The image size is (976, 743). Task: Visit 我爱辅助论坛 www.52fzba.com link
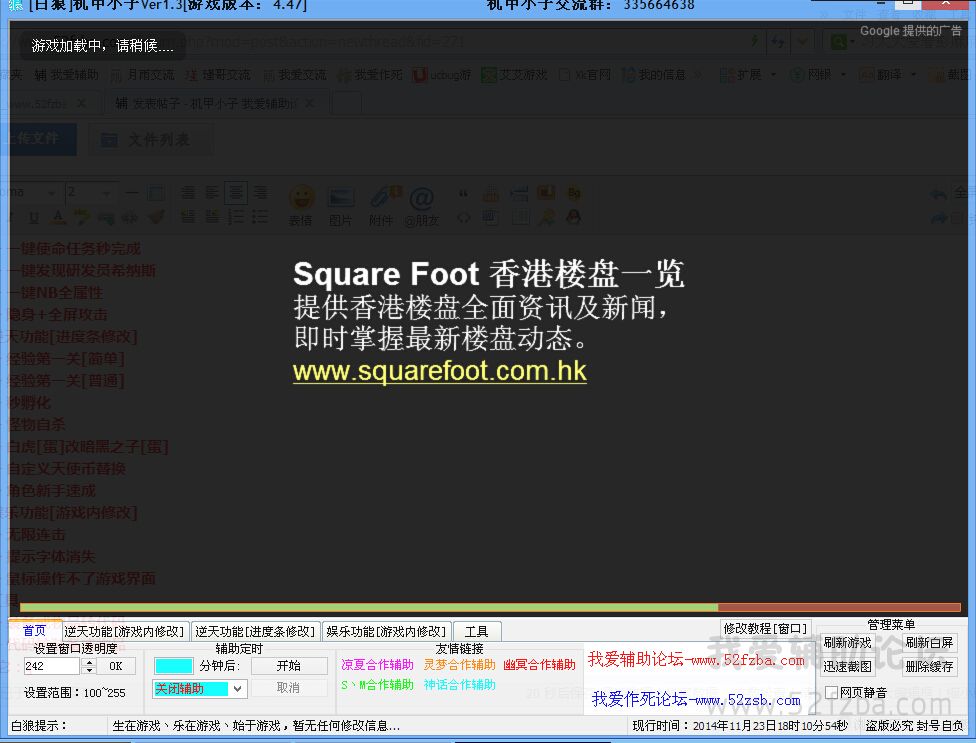point(696,660)
